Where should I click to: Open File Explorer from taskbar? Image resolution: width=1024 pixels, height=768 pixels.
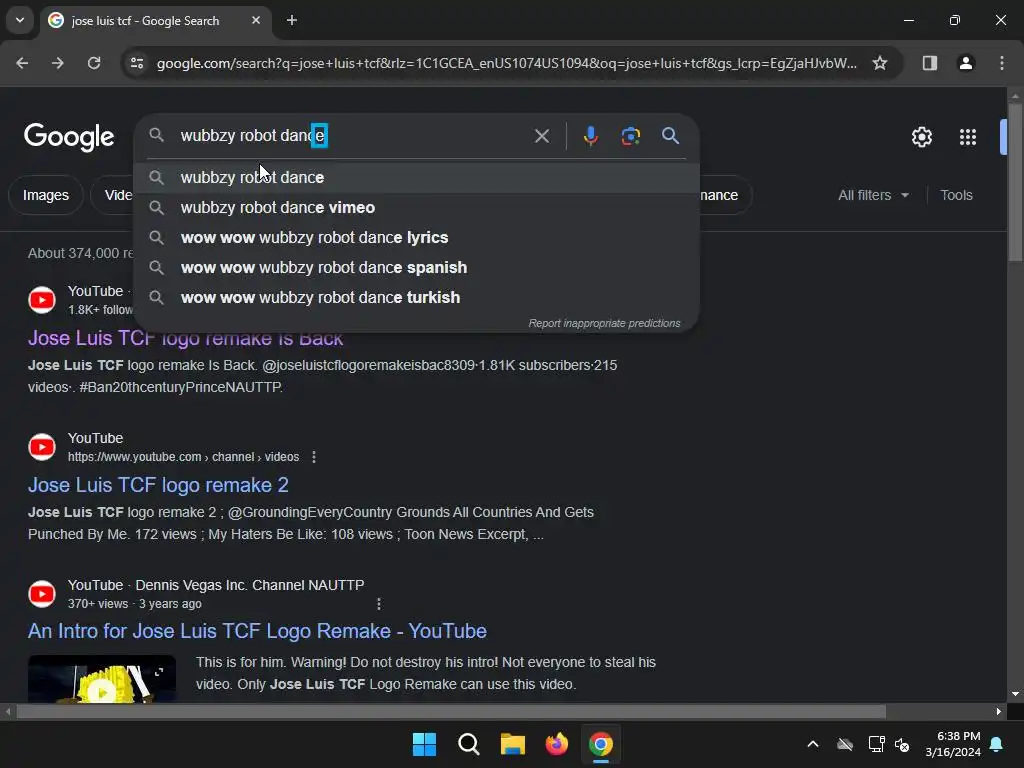coord(513,744)
